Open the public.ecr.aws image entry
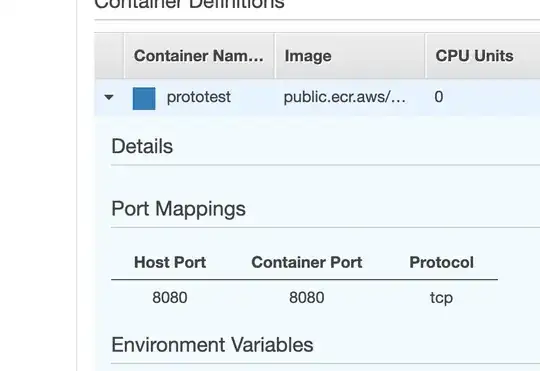Viewport: 540px width, 371px height. click(344, 97)
